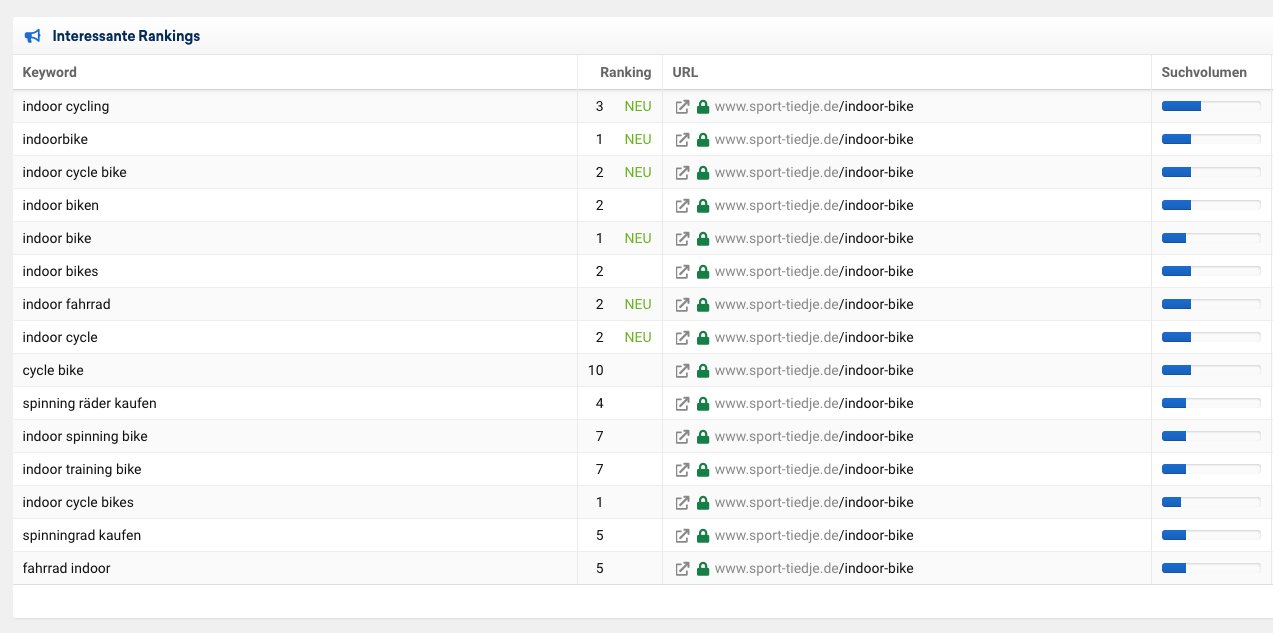Click the Interessante Rankings panel title

point(126,36)
